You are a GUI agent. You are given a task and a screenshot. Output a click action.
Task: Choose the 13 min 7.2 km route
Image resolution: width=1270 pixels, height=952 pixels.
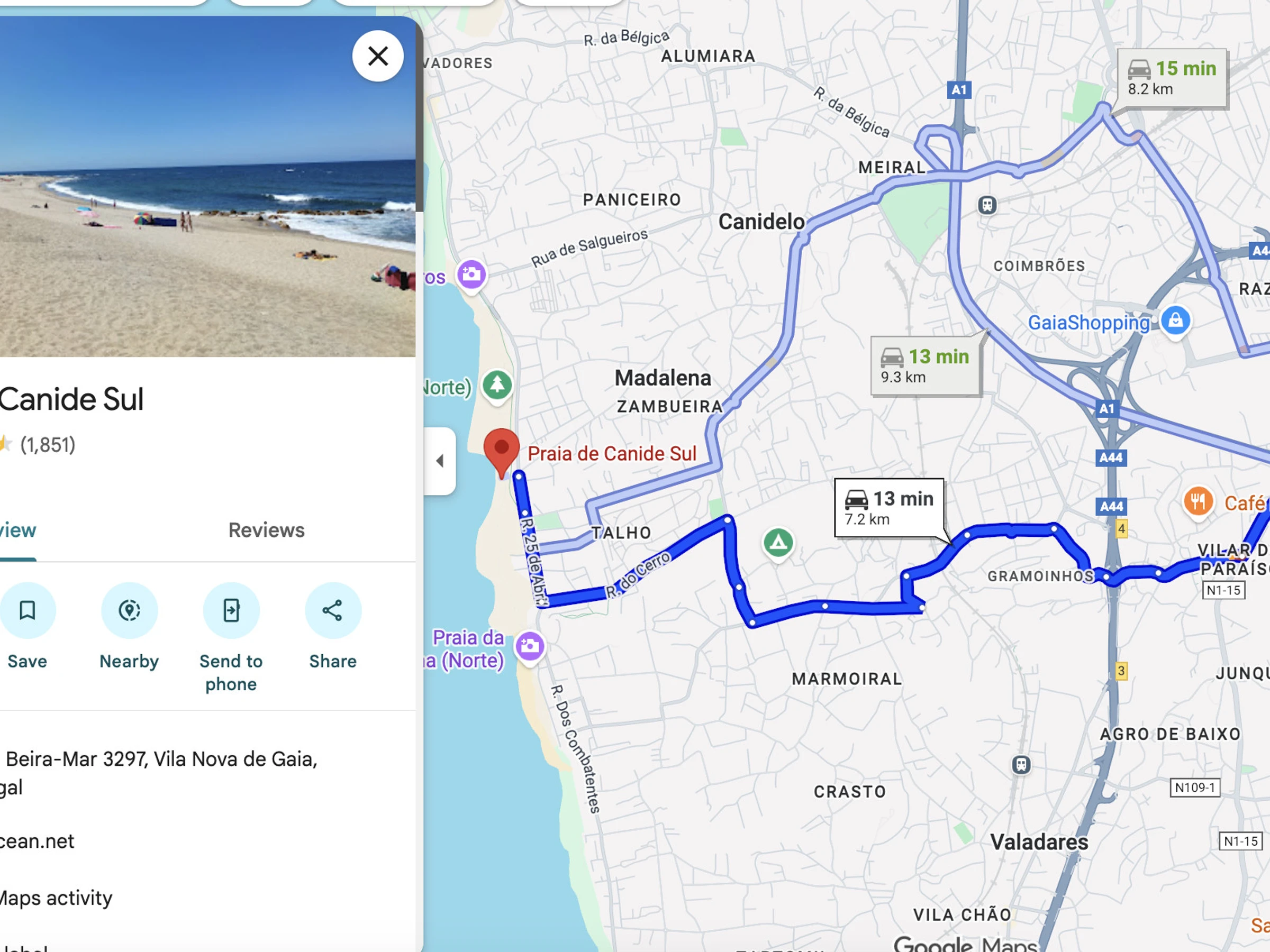pos(889,507)
